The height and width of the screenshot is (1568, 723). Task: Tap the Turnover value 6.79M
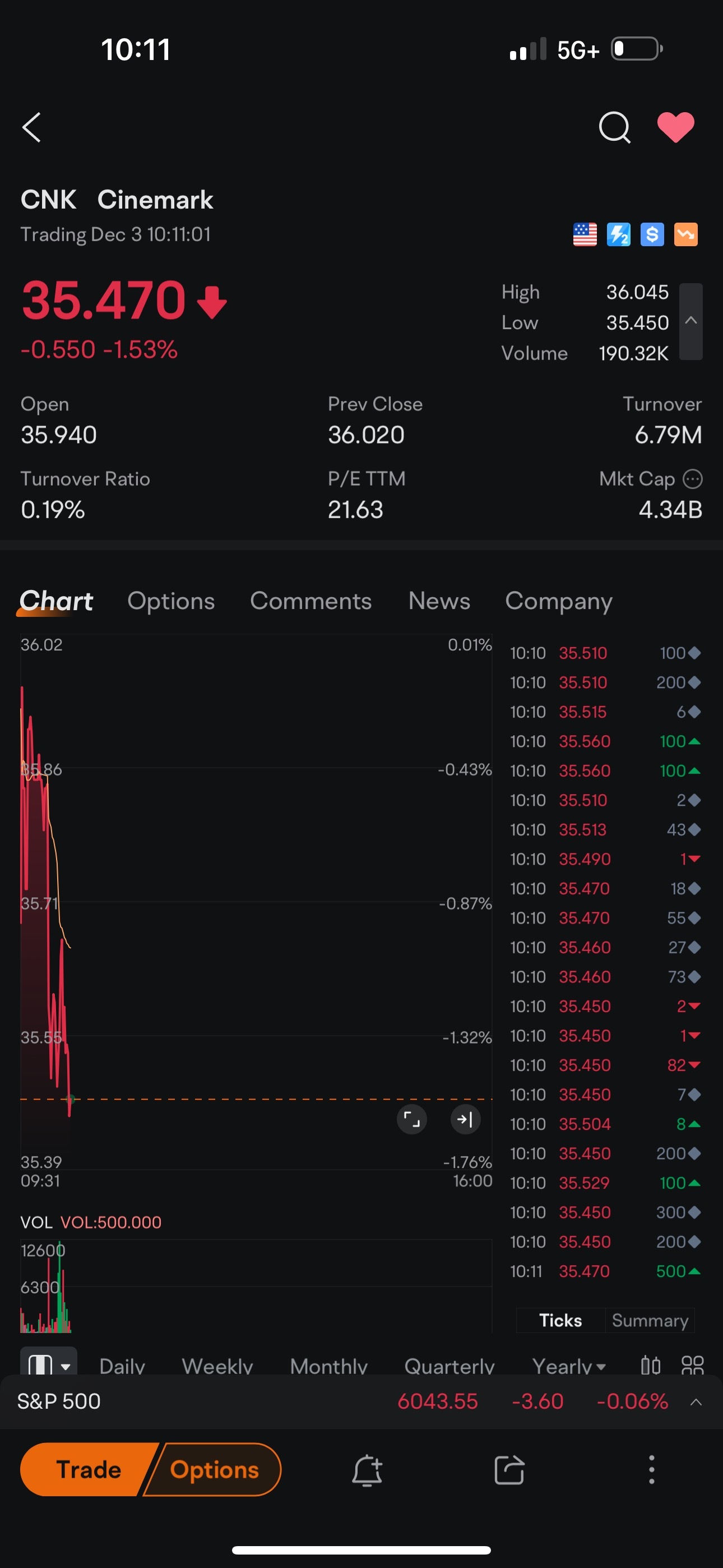668,435
